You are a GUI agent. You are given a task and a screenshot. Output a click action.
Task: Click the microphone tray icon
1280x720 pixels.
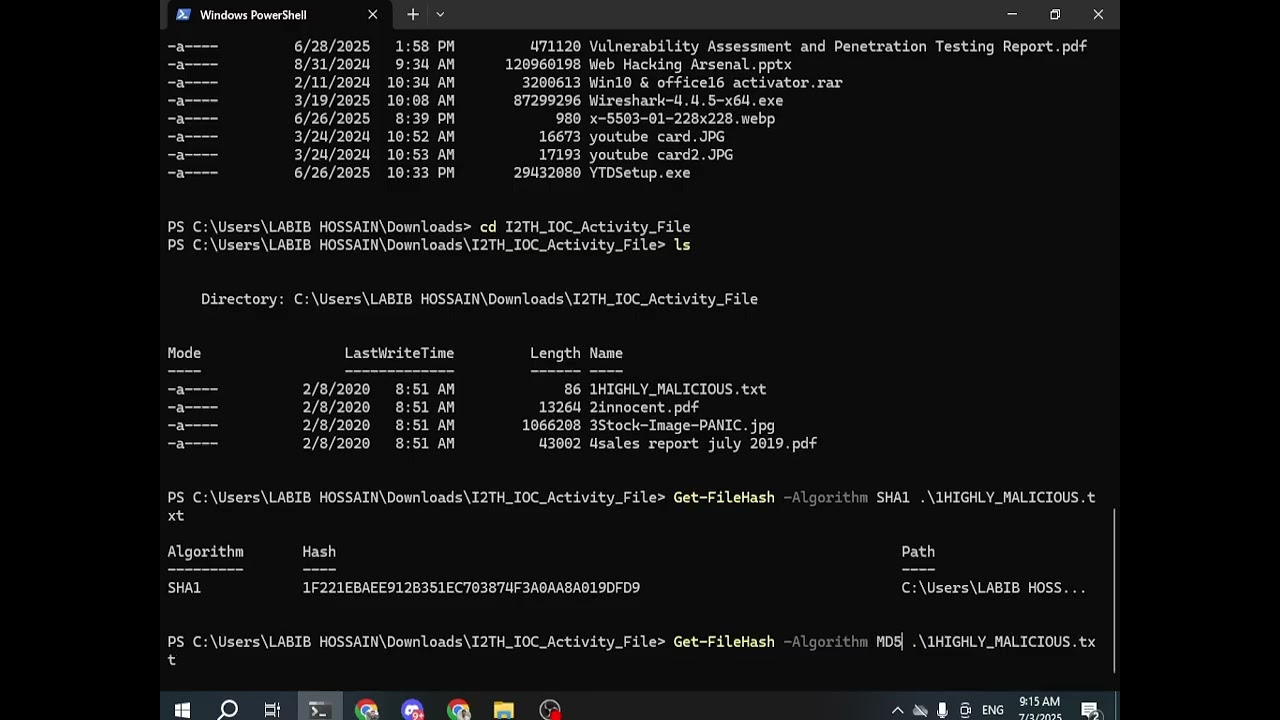[x=942, y=710]
